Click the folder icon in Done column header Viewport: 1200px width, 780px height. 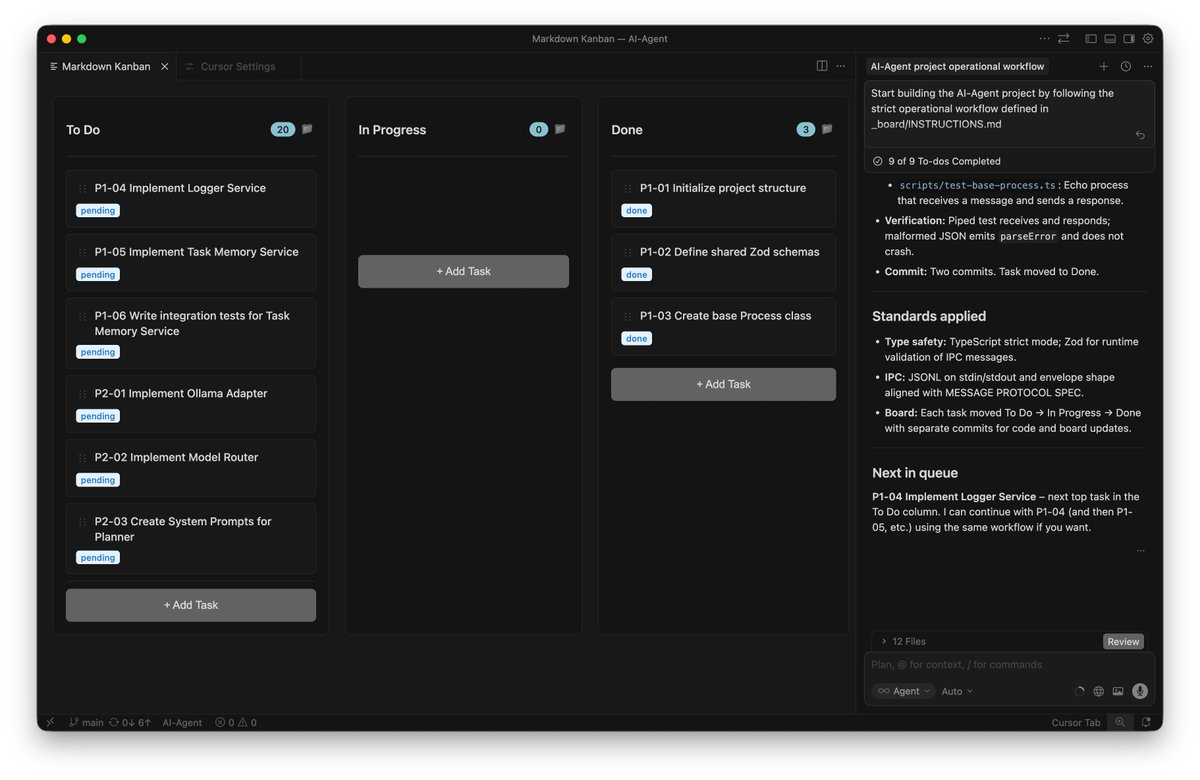(827, 129)
